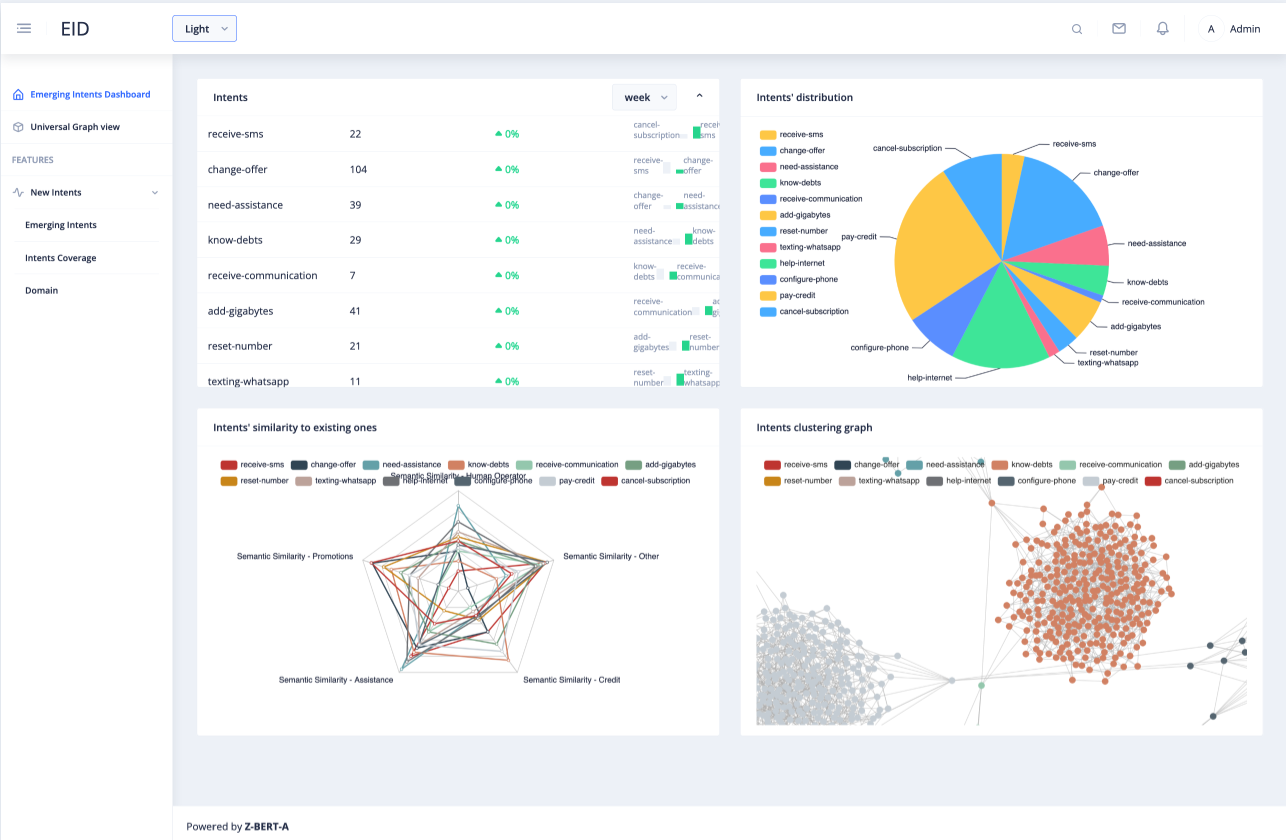This screenshot has height=840, width=1286.
Task: Open the Light theme dropdown
Action: pyautogui.click(x=204, y=29)
